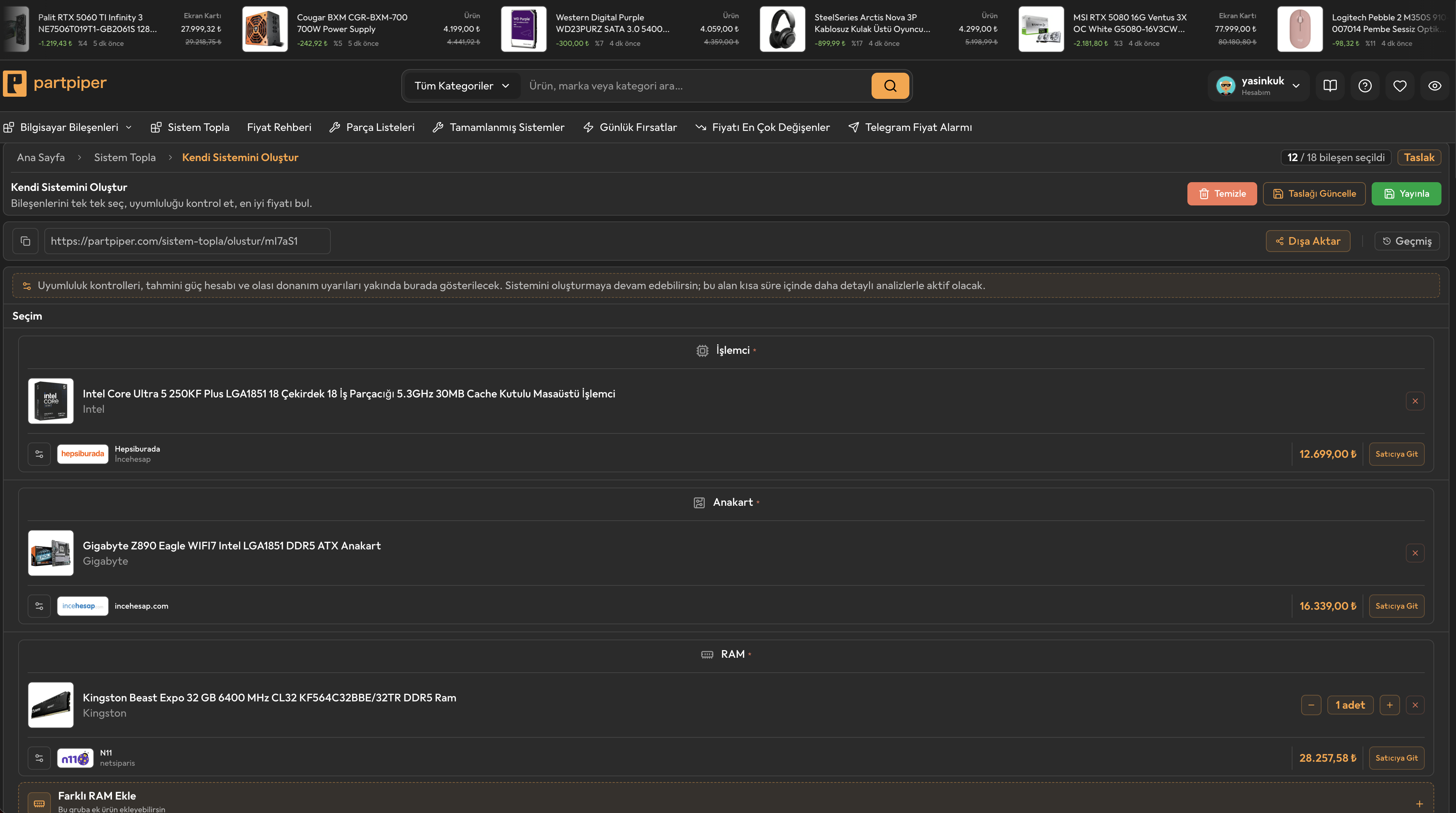Go to seller for the 28.257,58 RAM
Image resolution: width=1456 pixels, height=813 pixels.
coord(1396,758)
